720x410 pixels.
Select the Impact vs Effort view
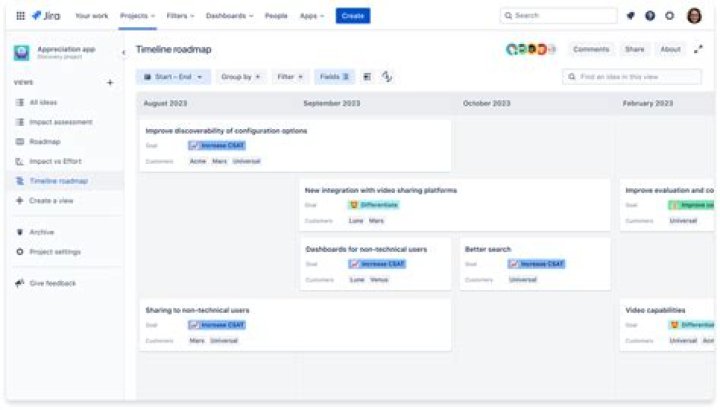point(55,161)
